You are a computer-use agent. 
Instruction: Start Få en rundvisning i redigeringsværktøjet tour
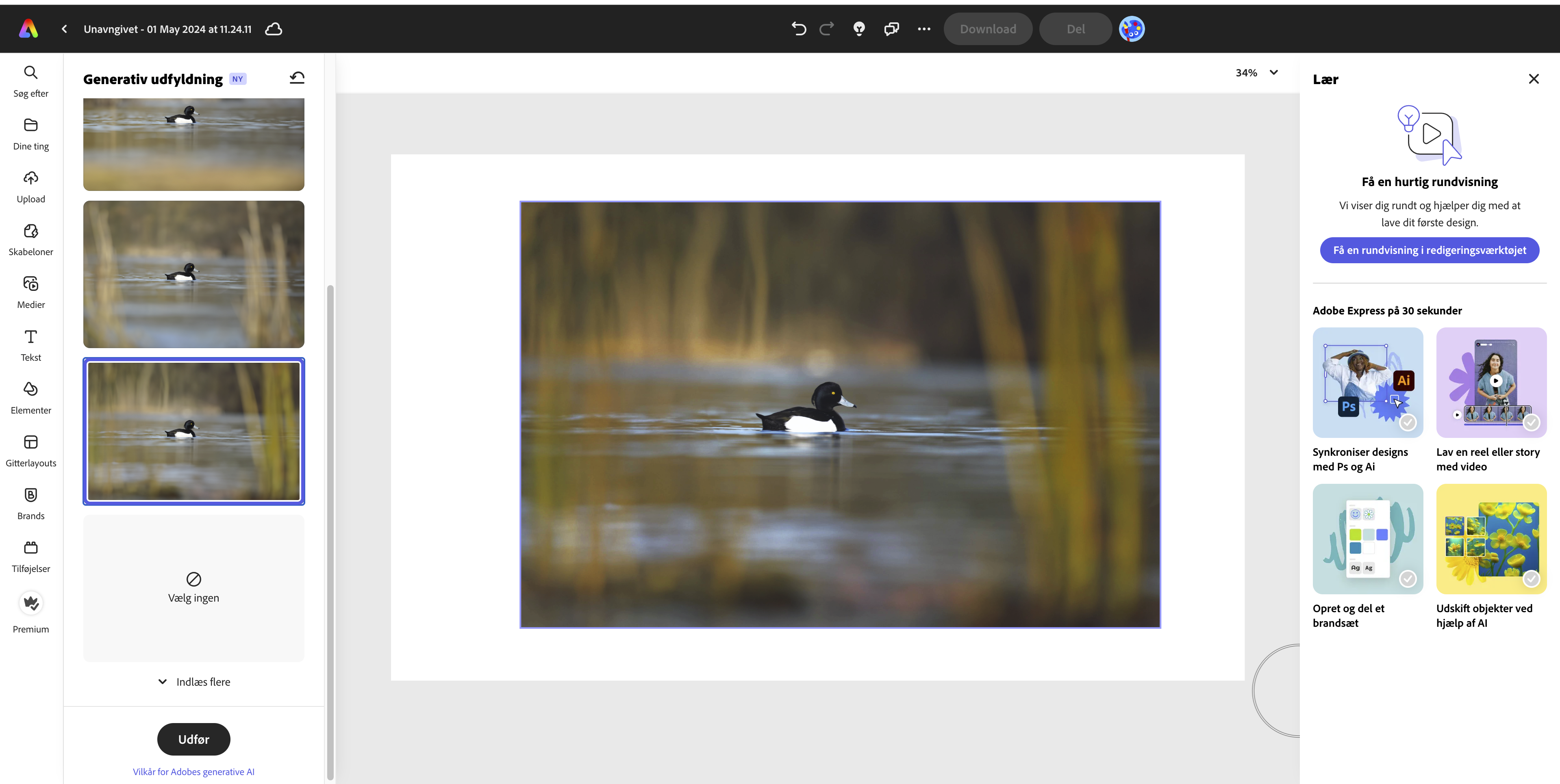pos(1429,250)
